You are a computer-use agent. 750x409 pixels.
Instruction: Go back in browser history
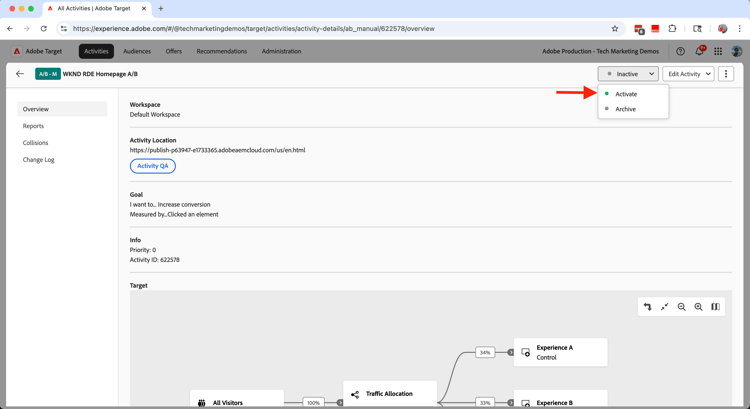tap(10, 29)
